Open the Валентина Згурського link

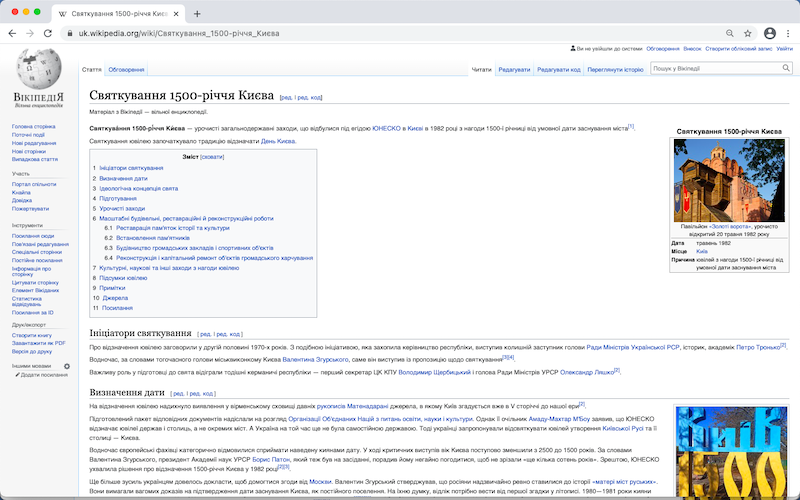pos(315,360)
